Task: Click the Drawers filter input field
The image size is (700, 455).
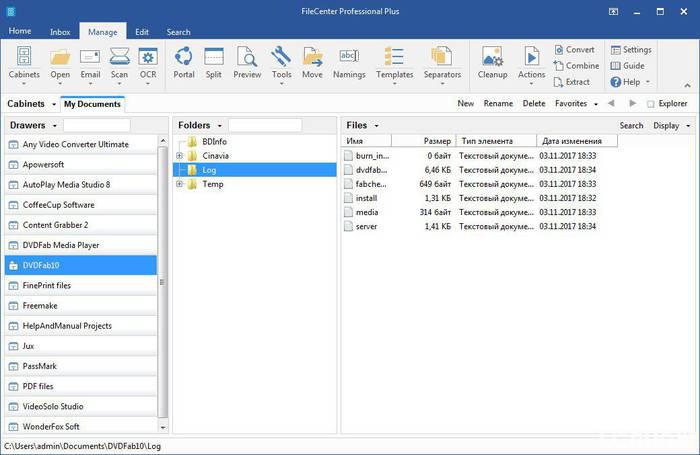Action: (x=96, y=125)
